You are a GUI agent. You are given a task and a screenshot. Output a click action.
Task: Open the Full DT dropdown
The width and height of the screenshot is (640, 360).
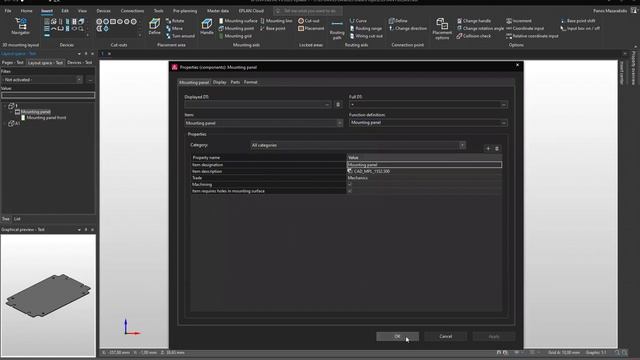504,105
